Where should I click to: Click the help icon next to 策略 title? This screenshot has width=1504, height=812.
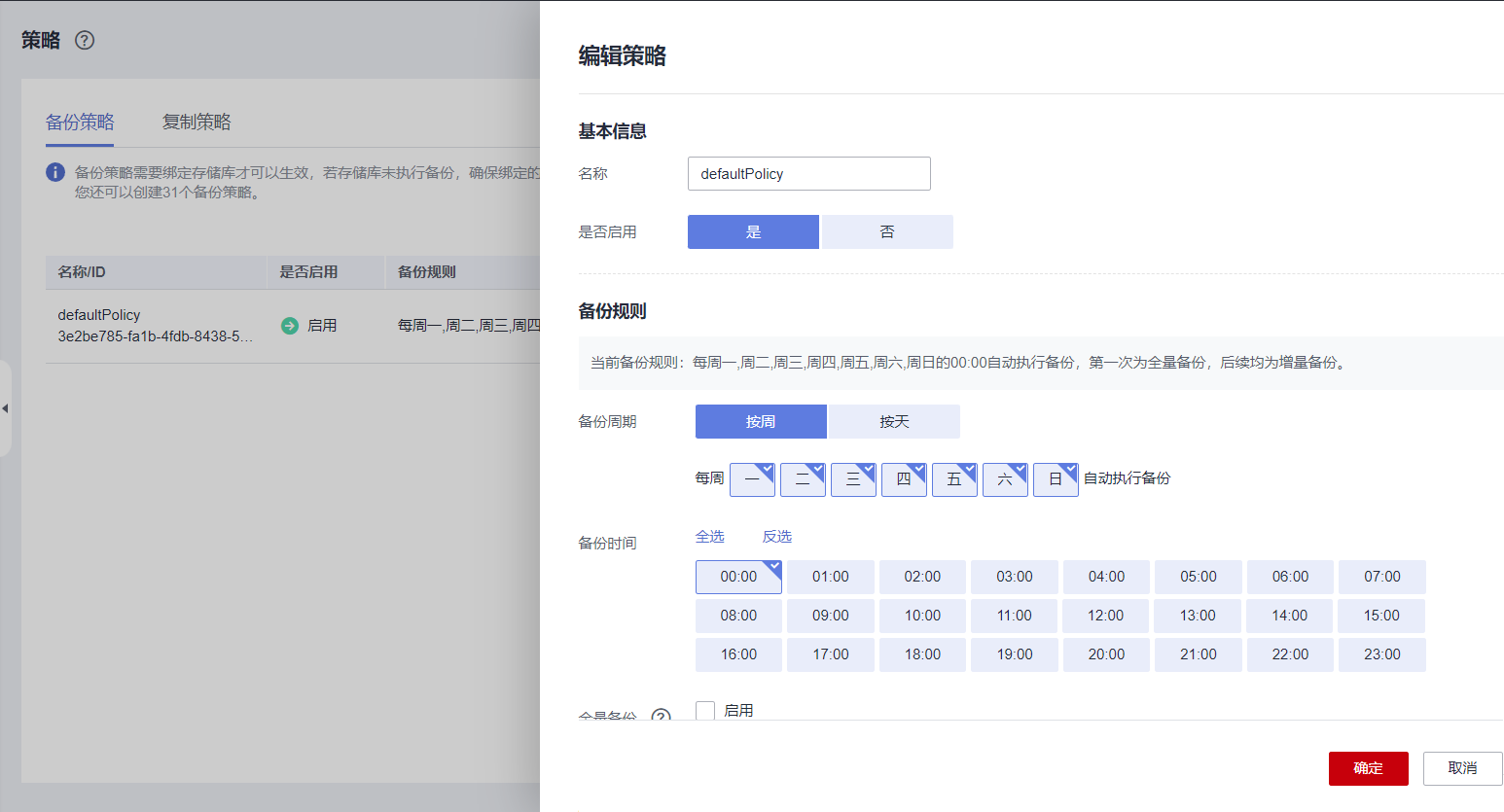(85, 40)
